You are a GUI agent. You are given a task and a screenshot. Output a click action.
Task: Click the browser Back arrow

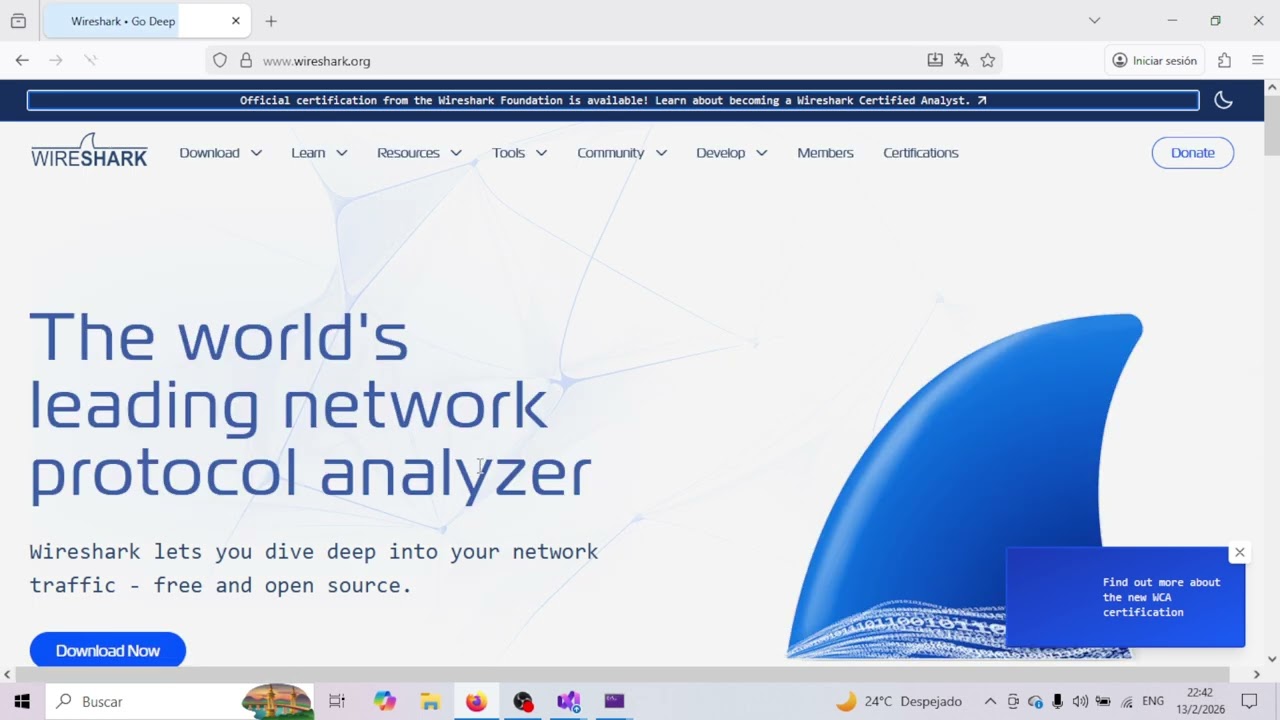coord(22,60)
